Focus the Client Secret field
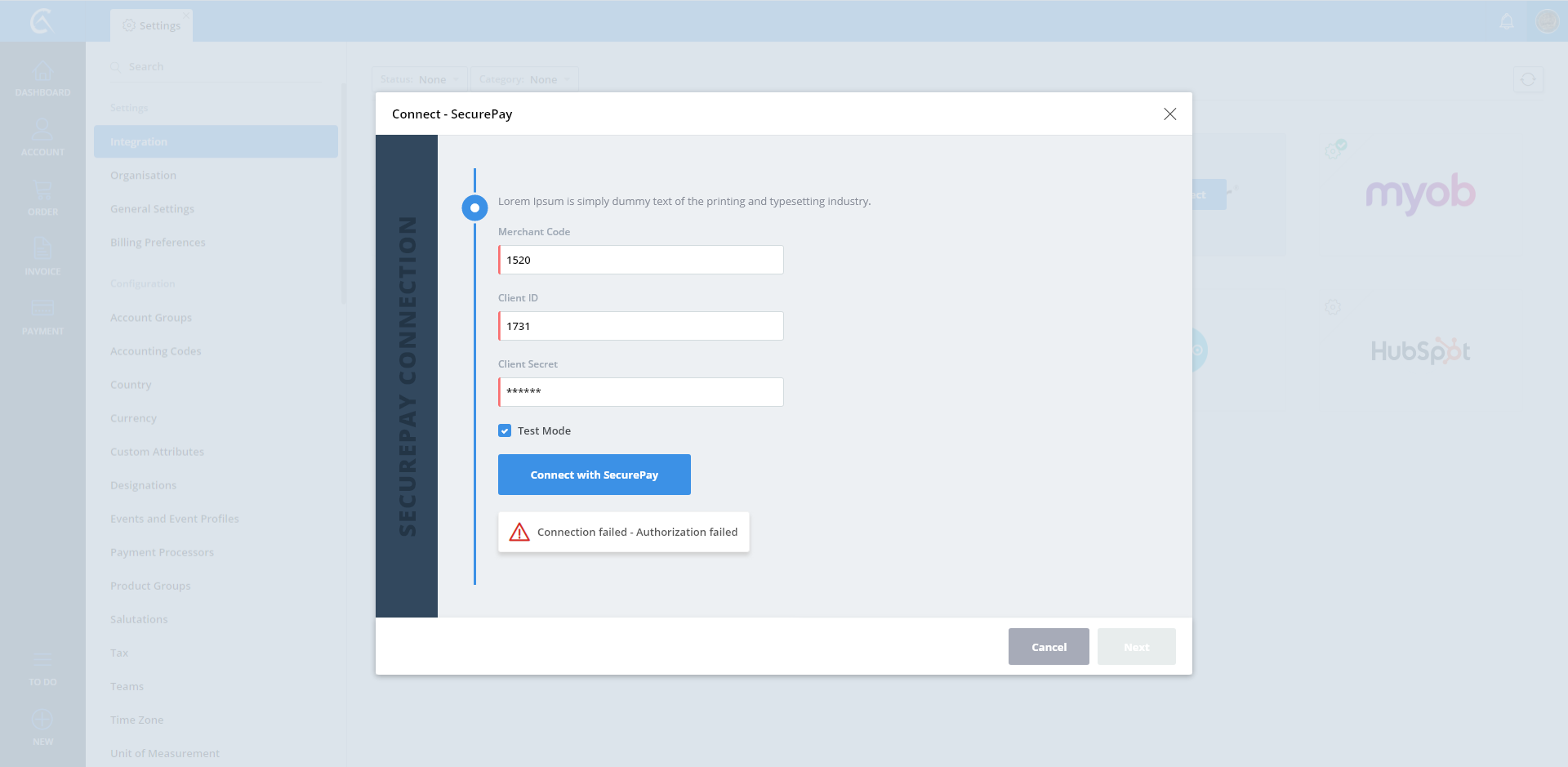Viewport: 1568px width, 767px height. (641, 392)
